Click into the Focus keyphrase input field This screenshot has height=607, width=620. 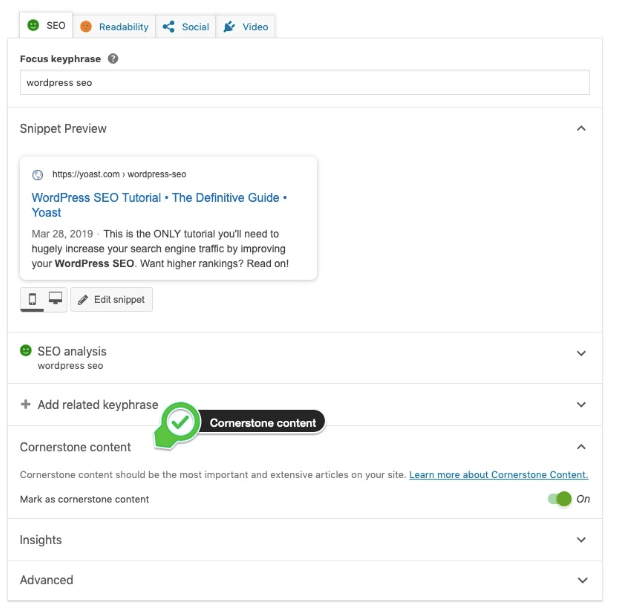pos(304,83)
